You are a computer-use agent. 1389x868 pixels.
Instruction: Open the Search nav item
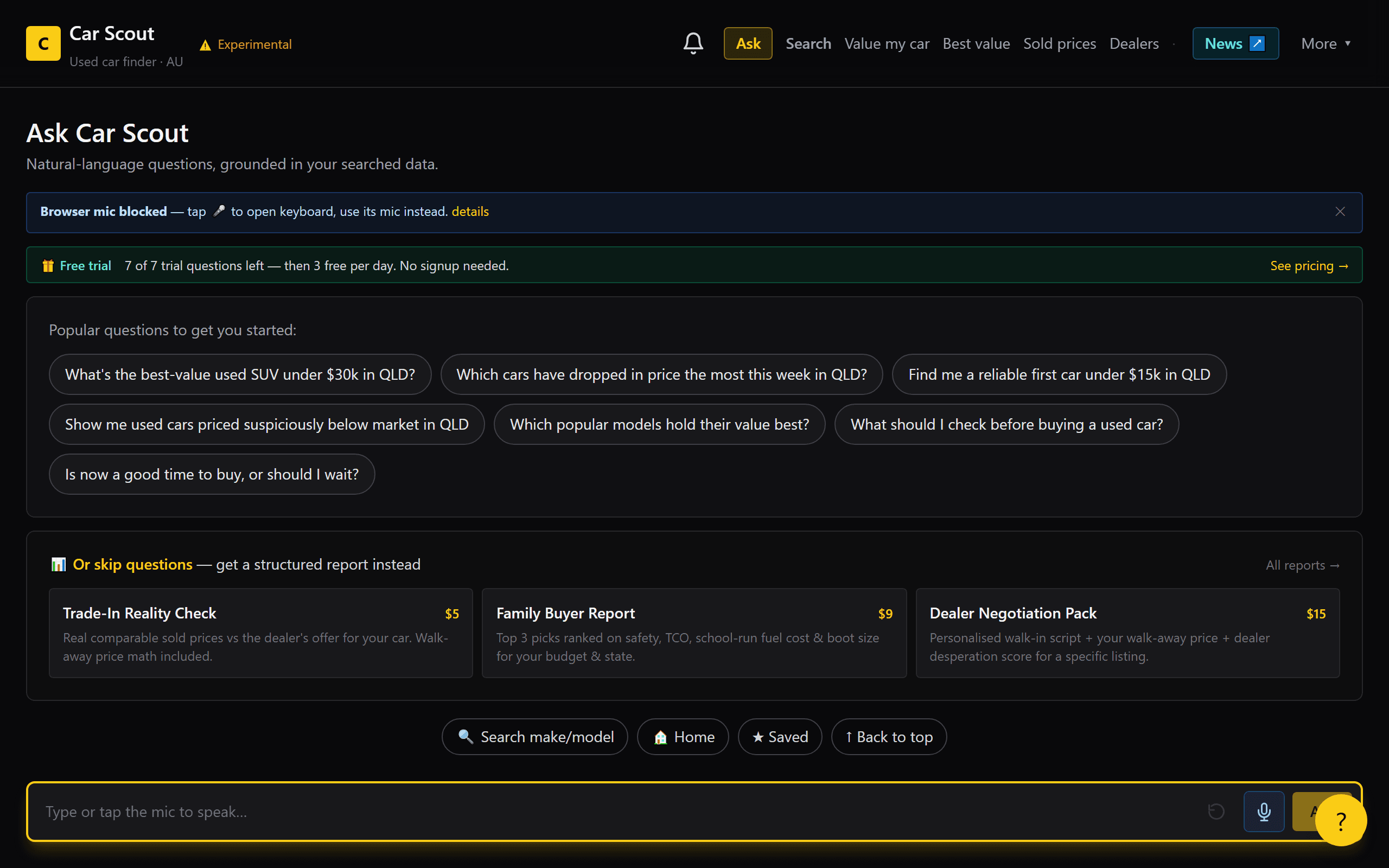[x=808, y=43]
